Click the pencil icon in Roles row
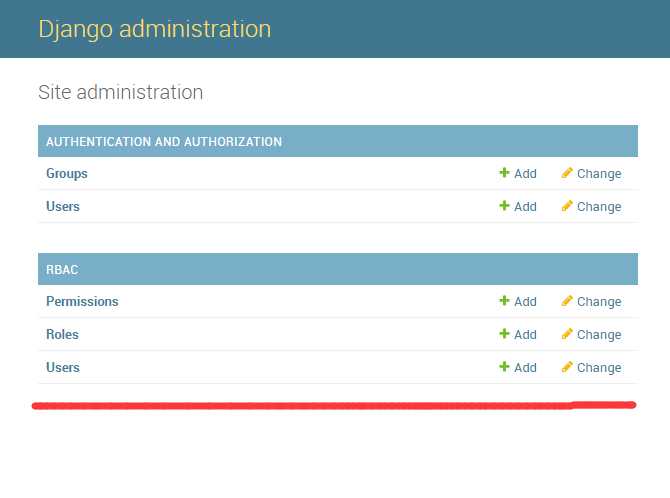 pyautogui.click(x=567, y=333)
